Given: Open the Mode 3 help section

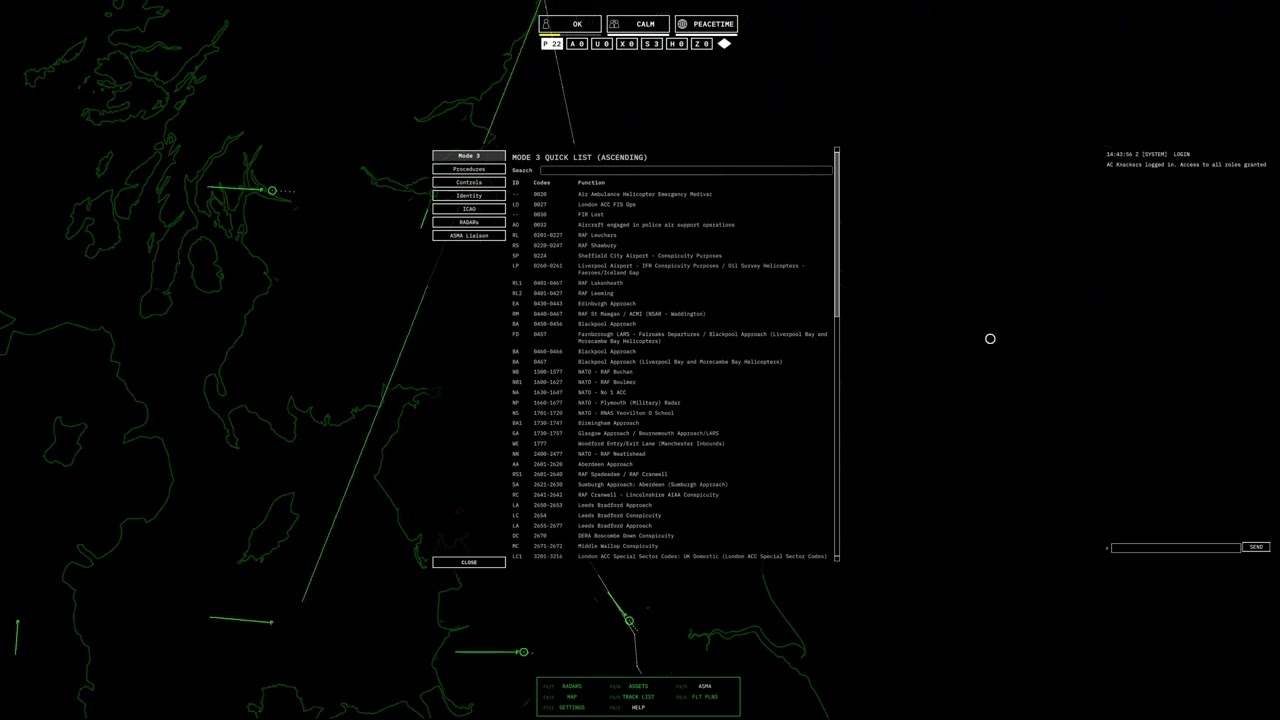Looking at the screenshot, I should (469, 156).
